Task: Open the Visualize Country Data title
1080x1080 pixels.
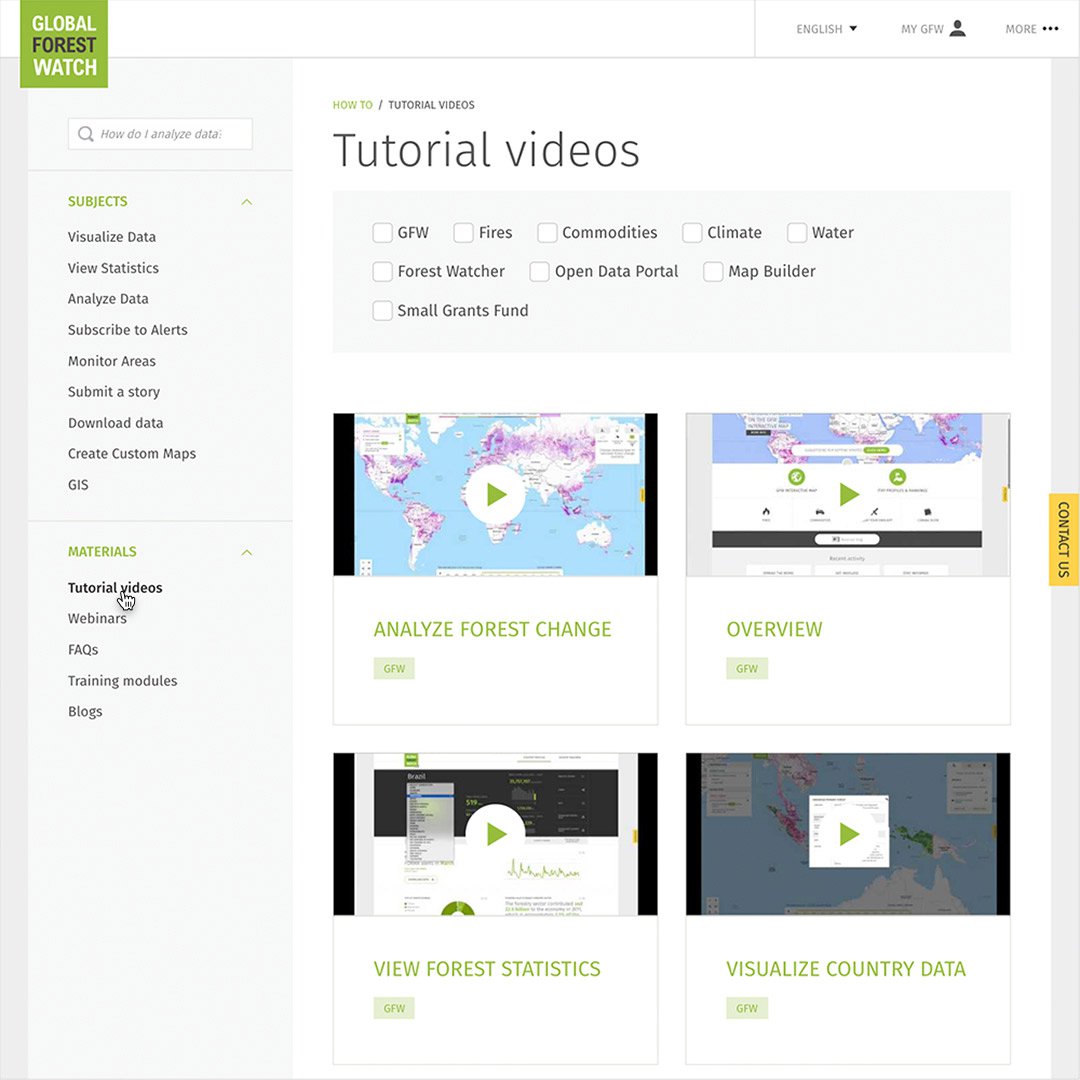Action: (x=846, y=969)
